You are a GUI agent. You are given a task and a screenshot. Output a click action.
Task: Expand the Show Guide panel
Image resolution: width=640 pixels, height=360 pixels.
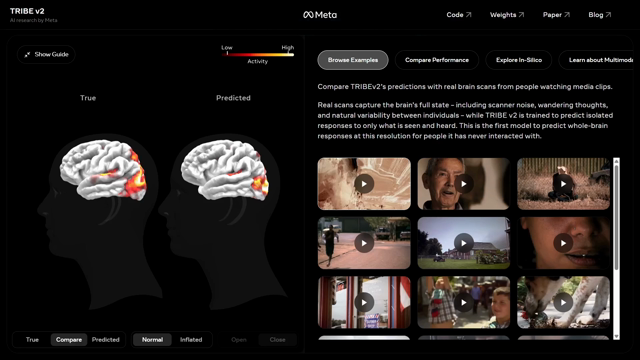[x=46, y=54]
